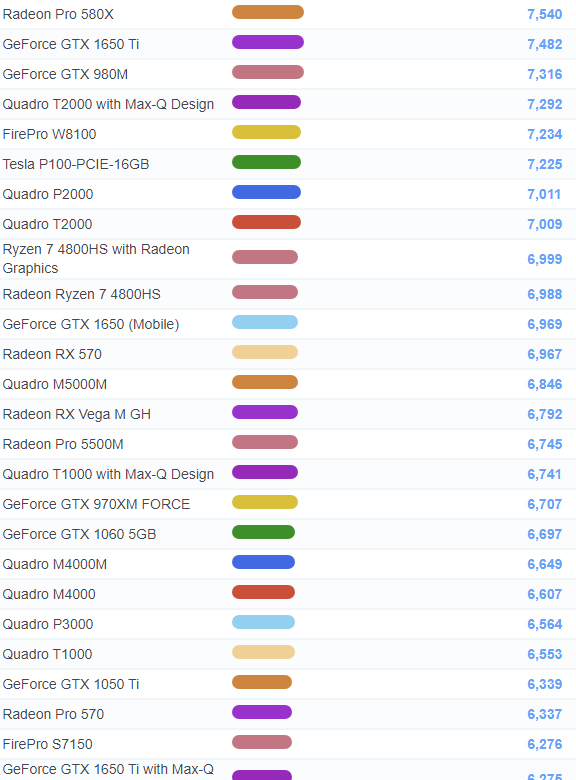Click the 6,999 score value
This screenshot has height=780, width=576.
click(545, 259)
